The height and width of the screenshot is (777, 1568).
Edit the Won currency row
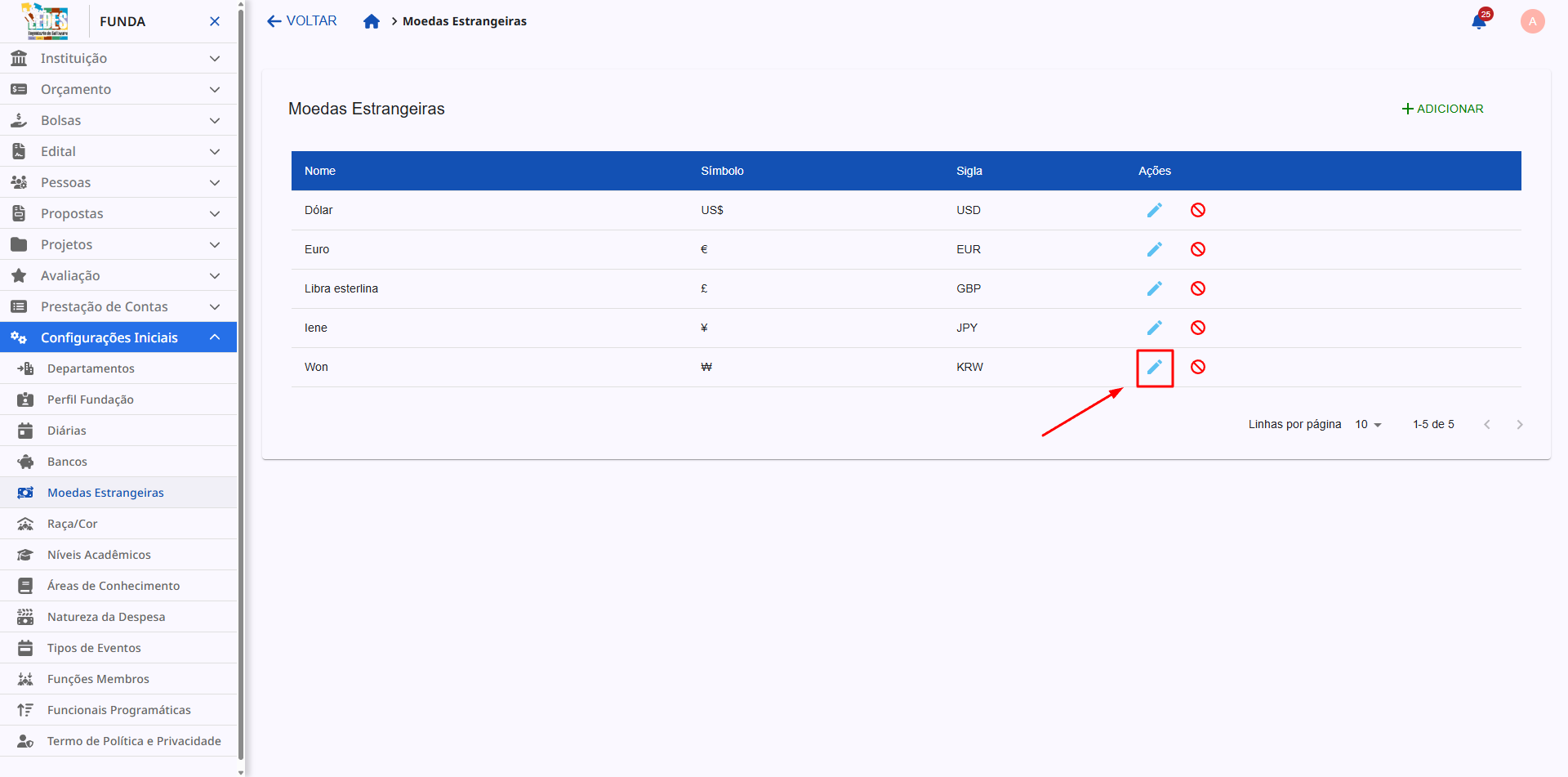click(1154, 367)
